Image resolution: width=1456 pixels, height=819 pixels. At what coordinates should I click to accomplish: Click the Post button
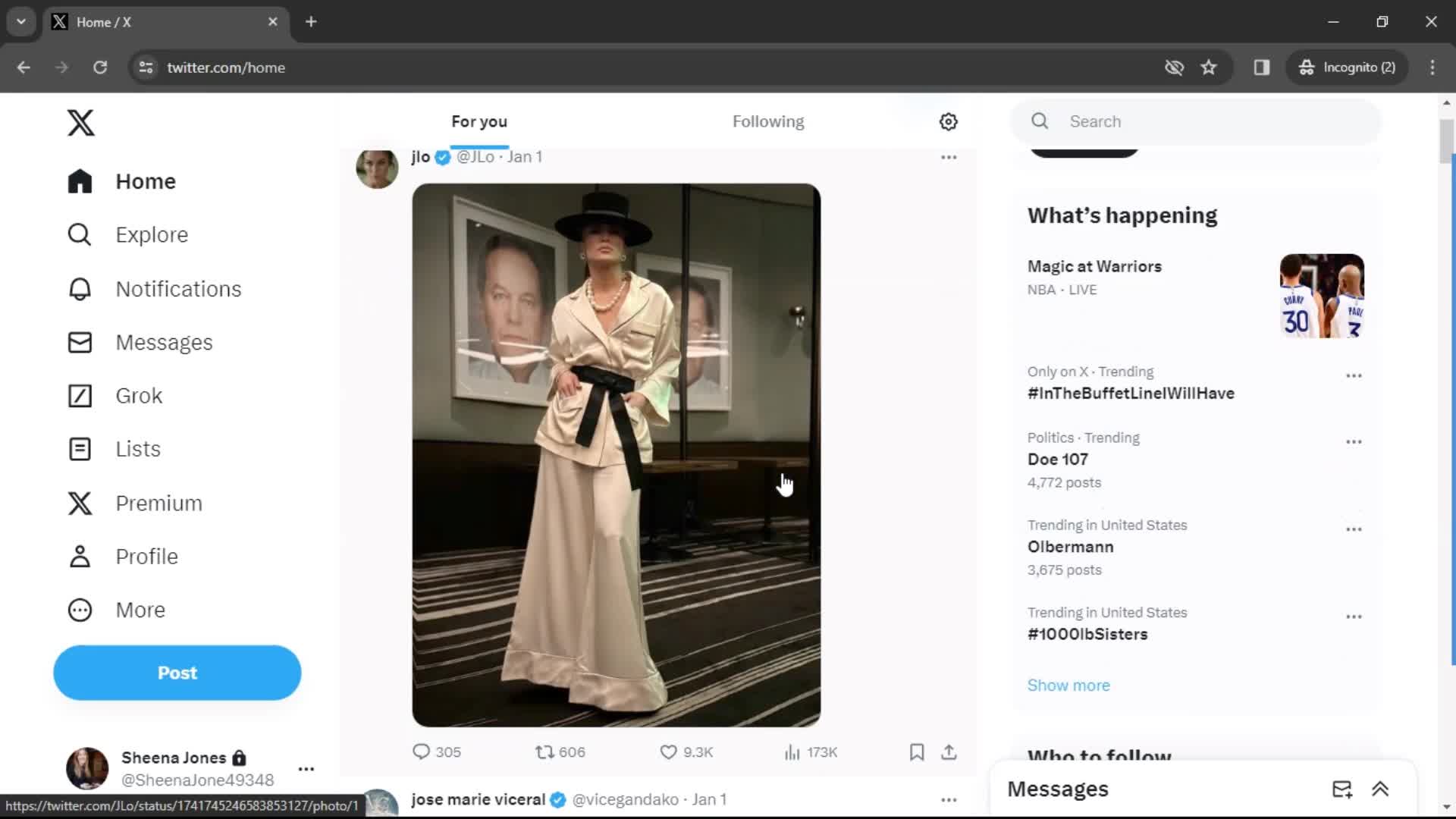click(177, 673)
